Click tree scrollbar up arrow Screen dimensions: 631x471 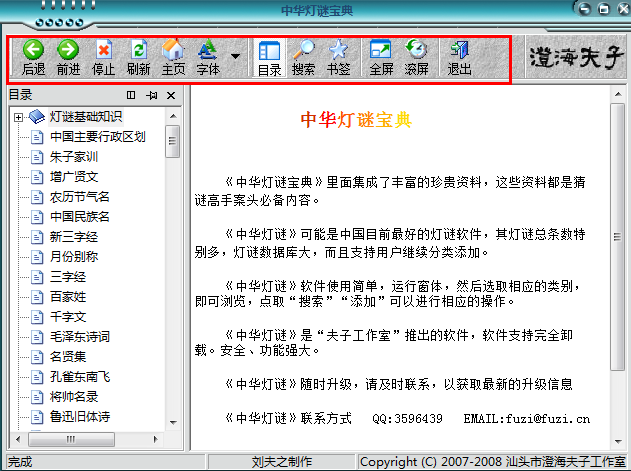(x=173, y=116)
